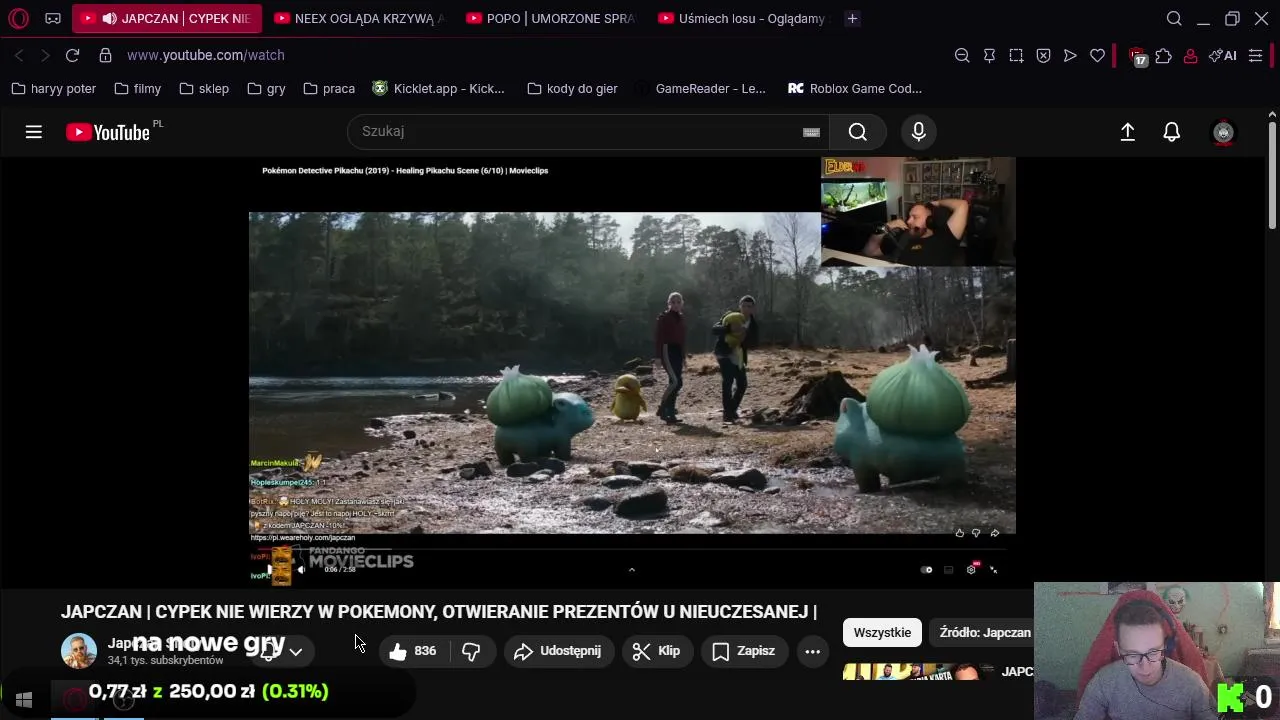Open the Opera main menu logo
Image resolution: width=1280 pixels, height=720 pixels.
(x=18, y=18)
